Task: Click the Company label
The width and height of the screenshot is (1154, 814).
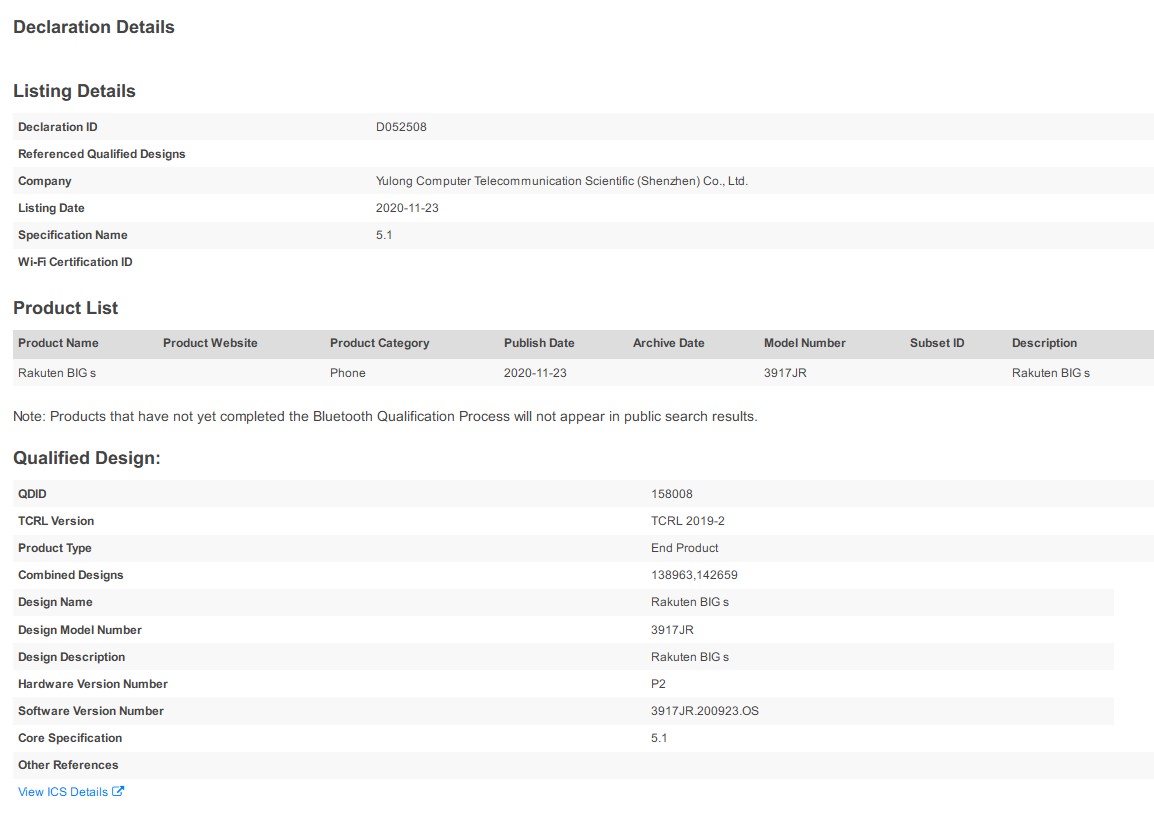Action: [44, 181]
